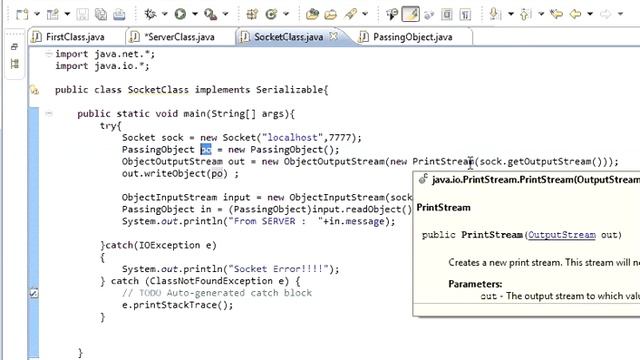Screen dimensions: 640x360
Task: Click the highlighted 'po' variable declaration
Action: click(206, 149)
